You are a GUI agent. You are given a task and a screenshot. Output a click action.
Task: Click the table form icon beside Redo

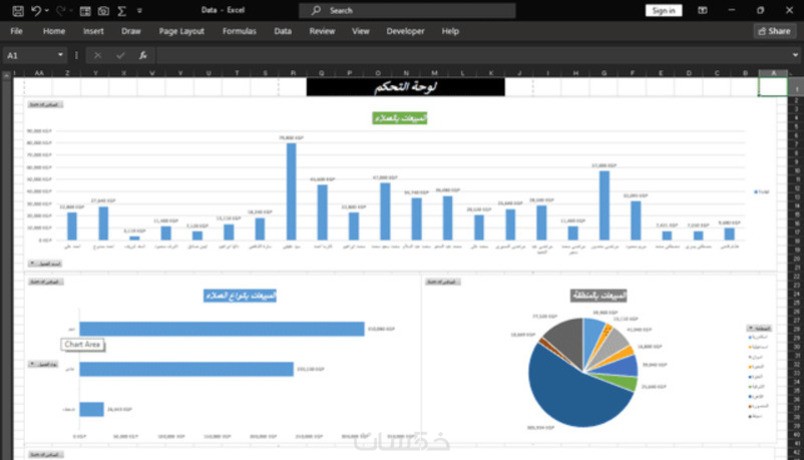pyautogui.click(x=85, y=11)
